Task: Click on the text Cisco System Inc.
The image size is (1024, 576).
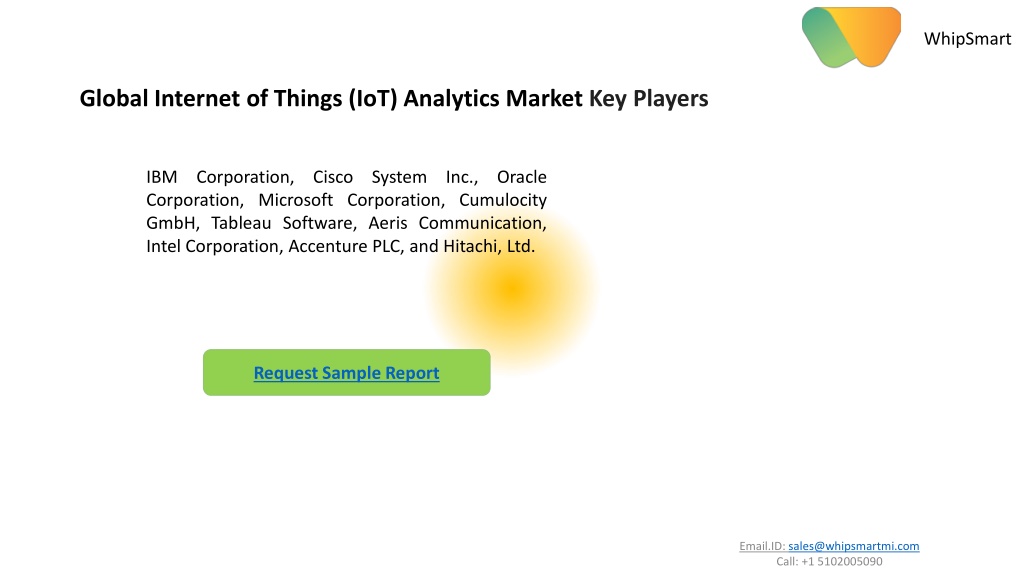Action: tap(395, 177)
